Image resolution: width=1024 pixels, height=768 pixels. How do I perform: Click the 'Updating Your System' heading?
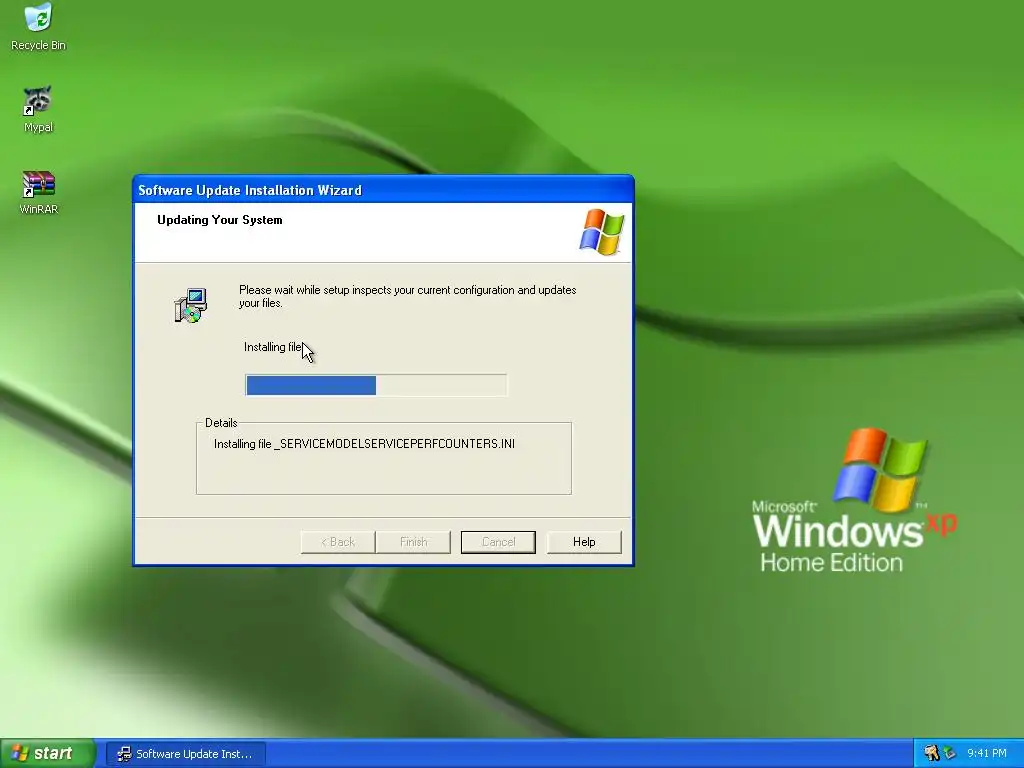219,220
